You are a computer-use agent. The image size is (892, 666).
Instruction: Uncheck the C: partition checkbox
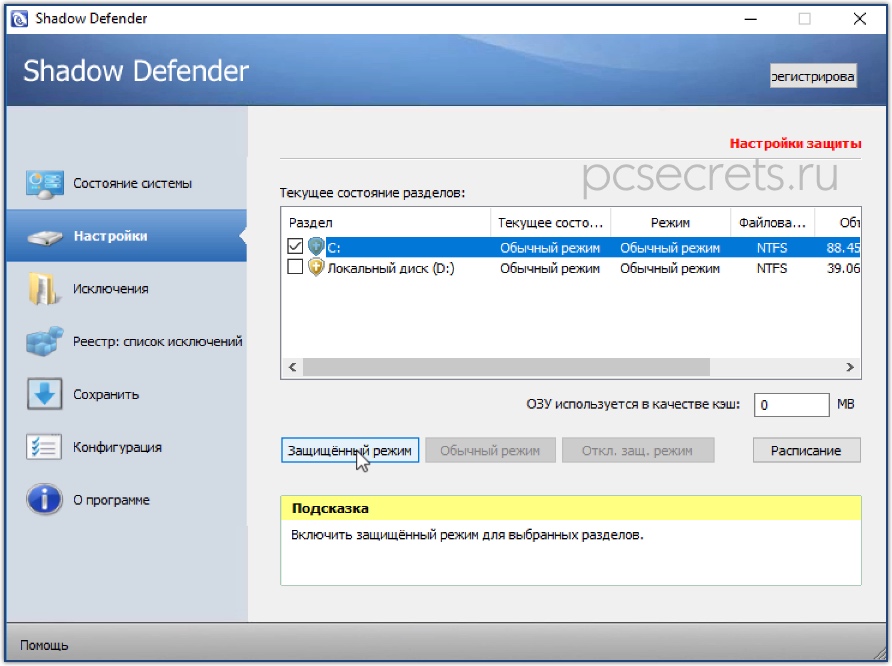click(295, 246)
